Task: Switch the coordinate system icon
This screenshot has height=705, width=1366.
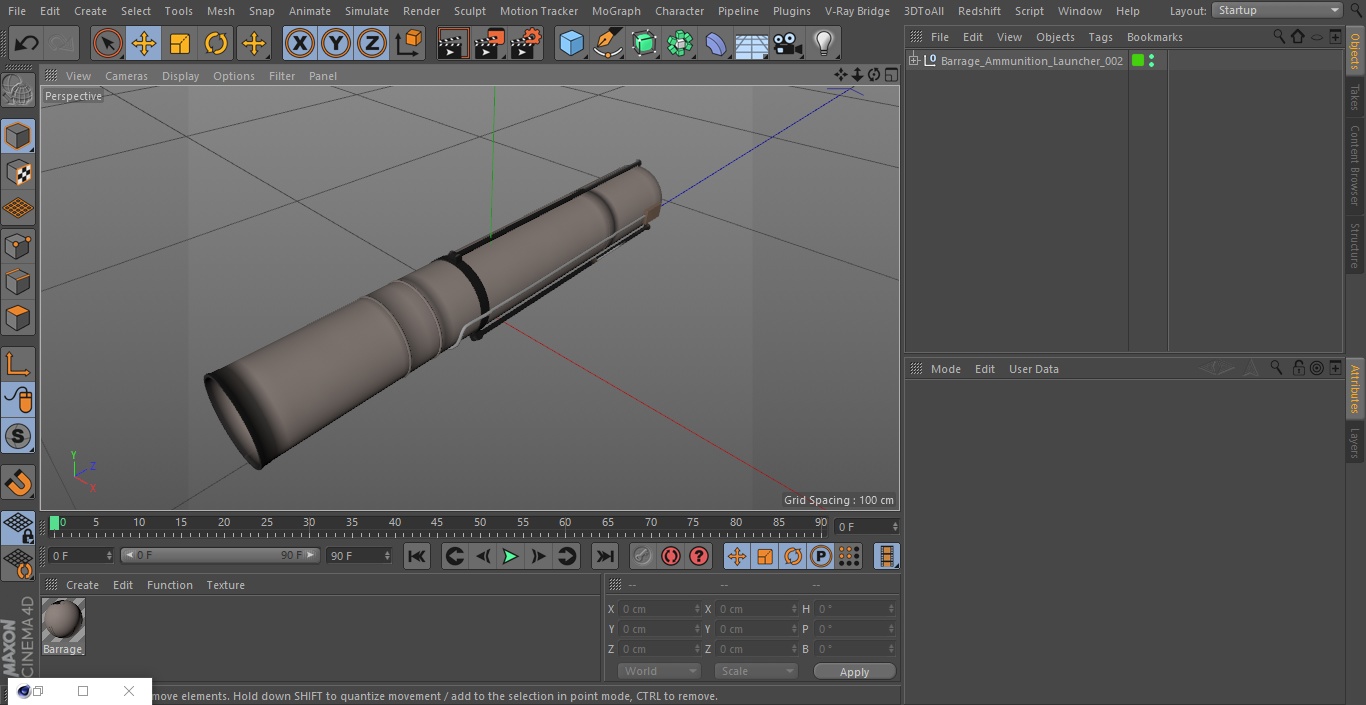Action: (x=409, y=43)
